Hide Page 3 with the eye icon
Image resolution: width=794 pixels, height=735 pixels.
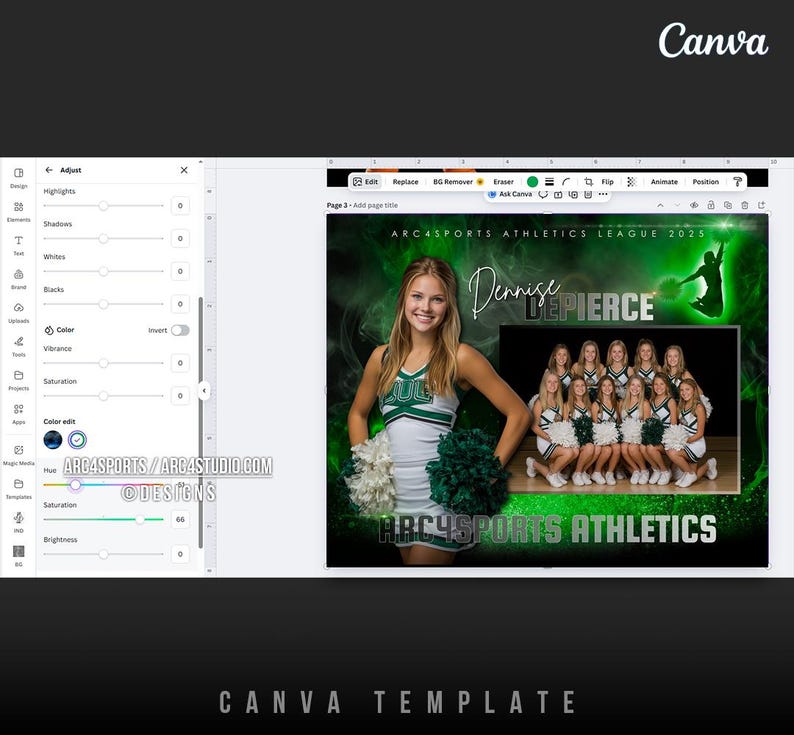point(694,205)
